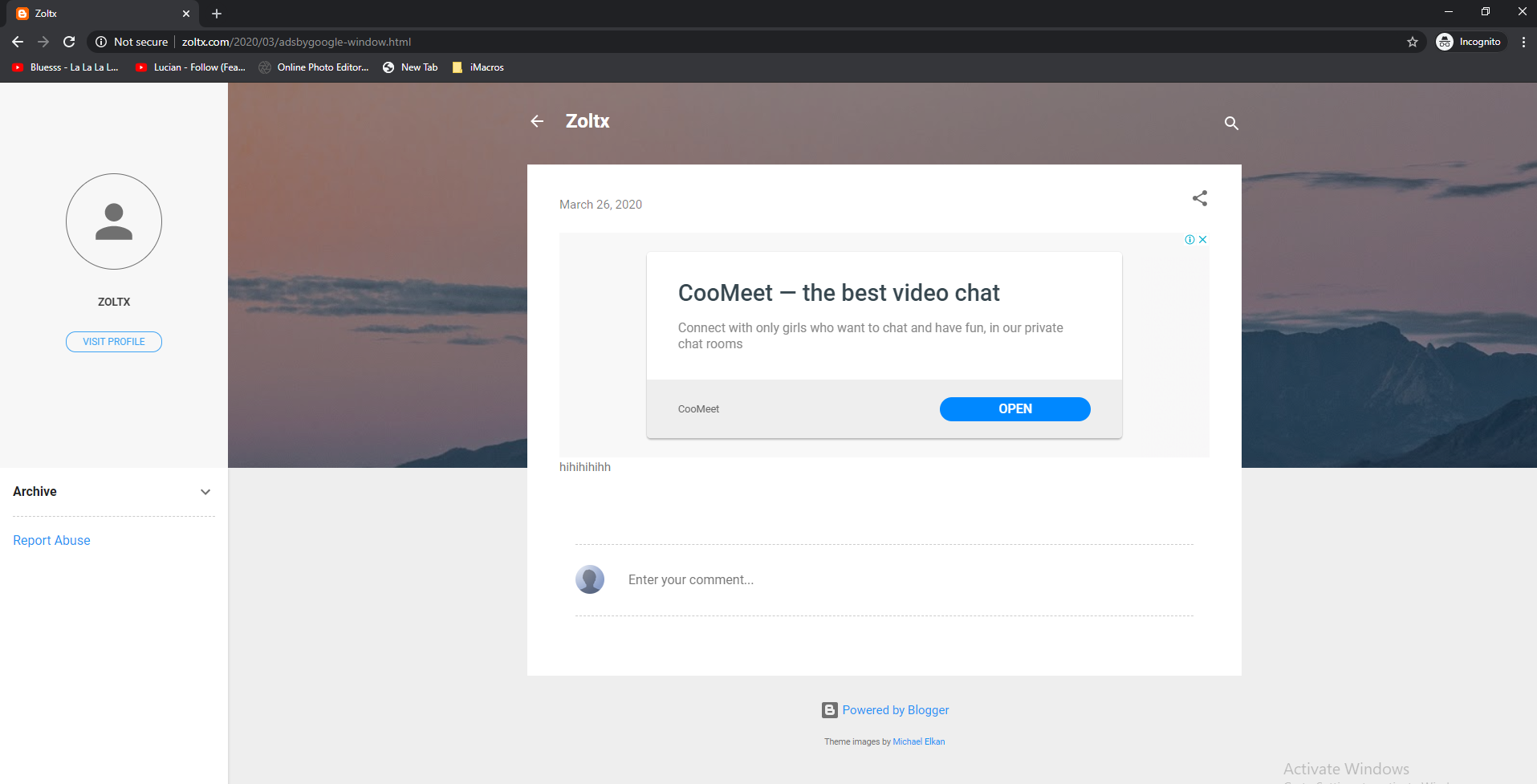1537x784 pixels.
Task: View site information for Not secure
Action: pos(132,42)
